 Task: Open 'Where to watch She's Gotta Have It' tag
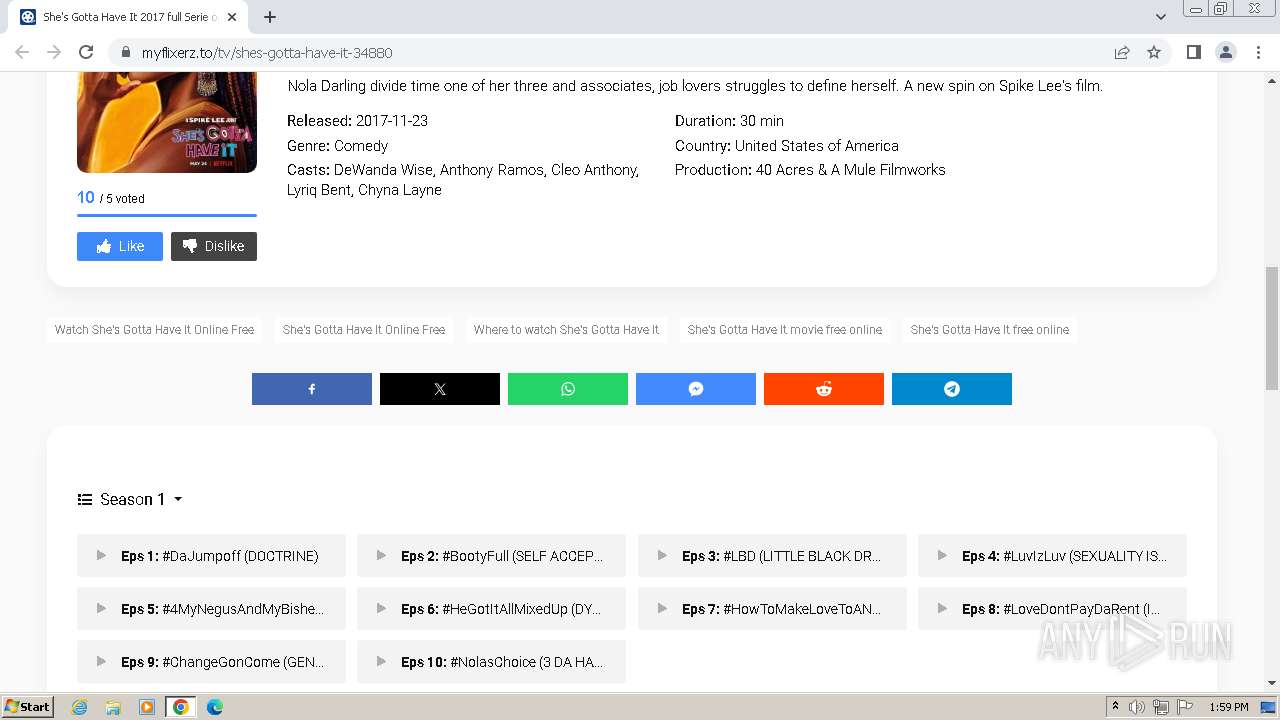click(x=566, y=330)
